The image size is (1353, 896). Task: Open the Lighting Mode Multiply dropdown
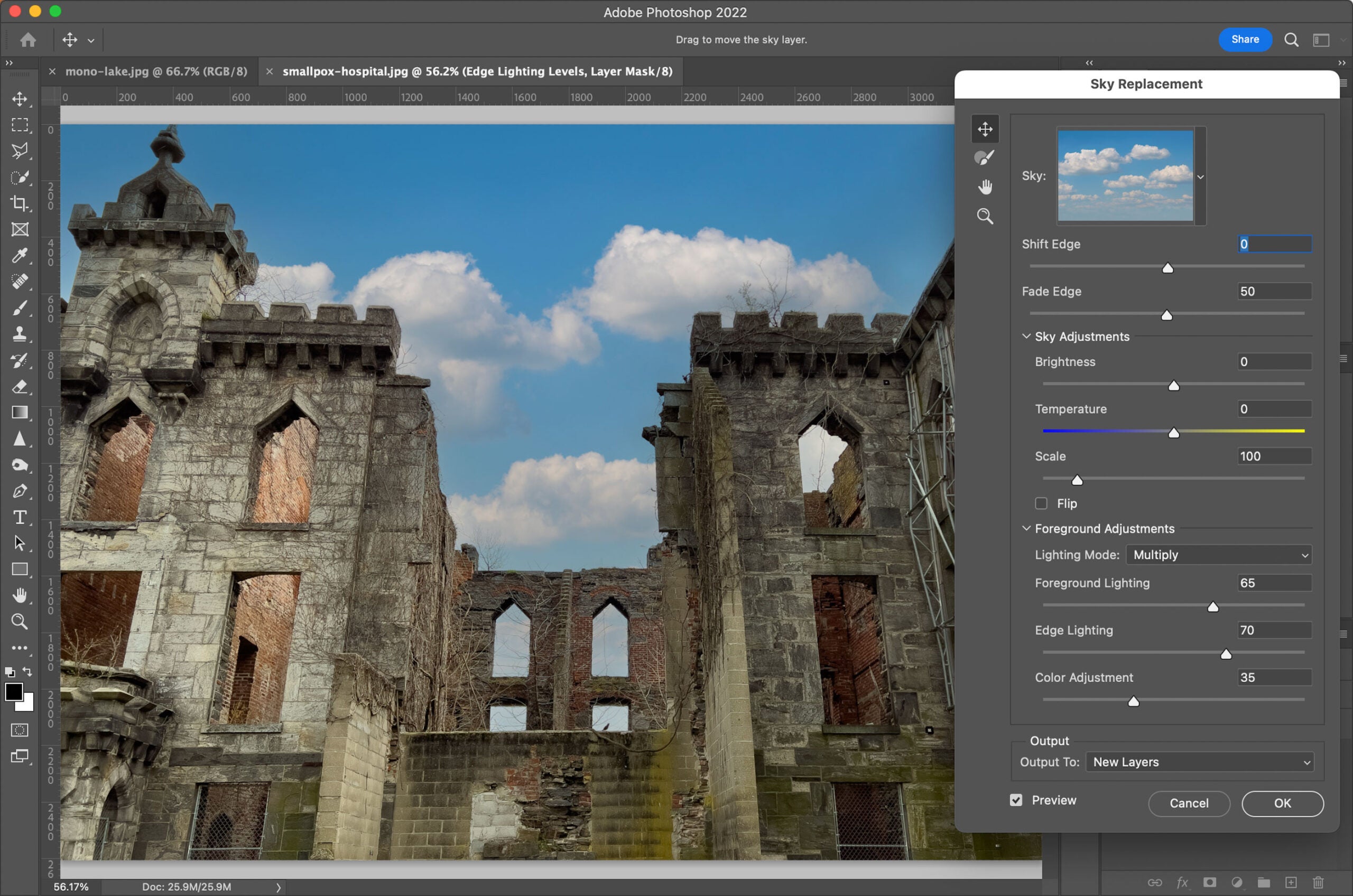1219,555
